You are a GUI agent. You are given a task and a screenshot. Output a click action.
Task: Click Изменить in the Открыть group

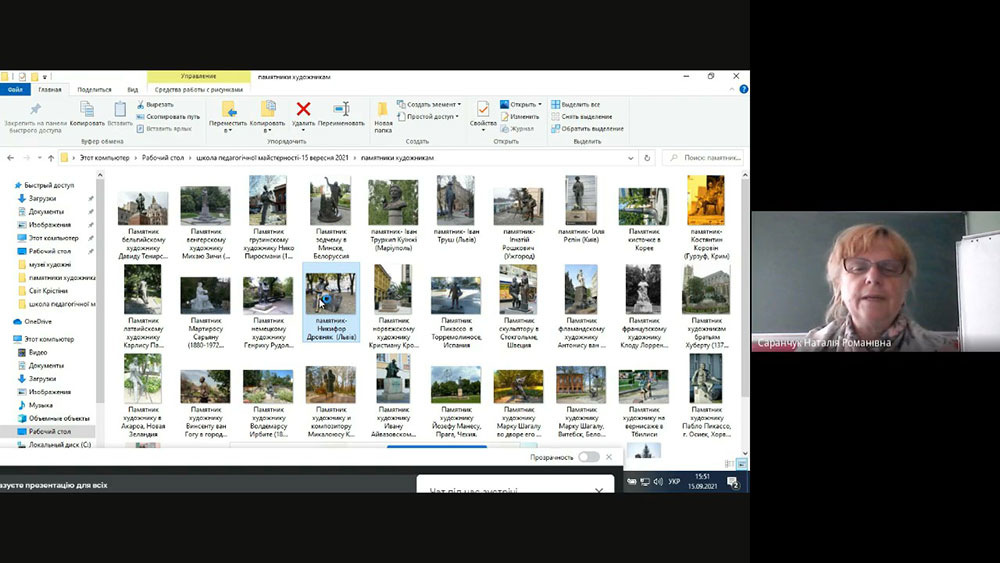(x=520, y=117)
